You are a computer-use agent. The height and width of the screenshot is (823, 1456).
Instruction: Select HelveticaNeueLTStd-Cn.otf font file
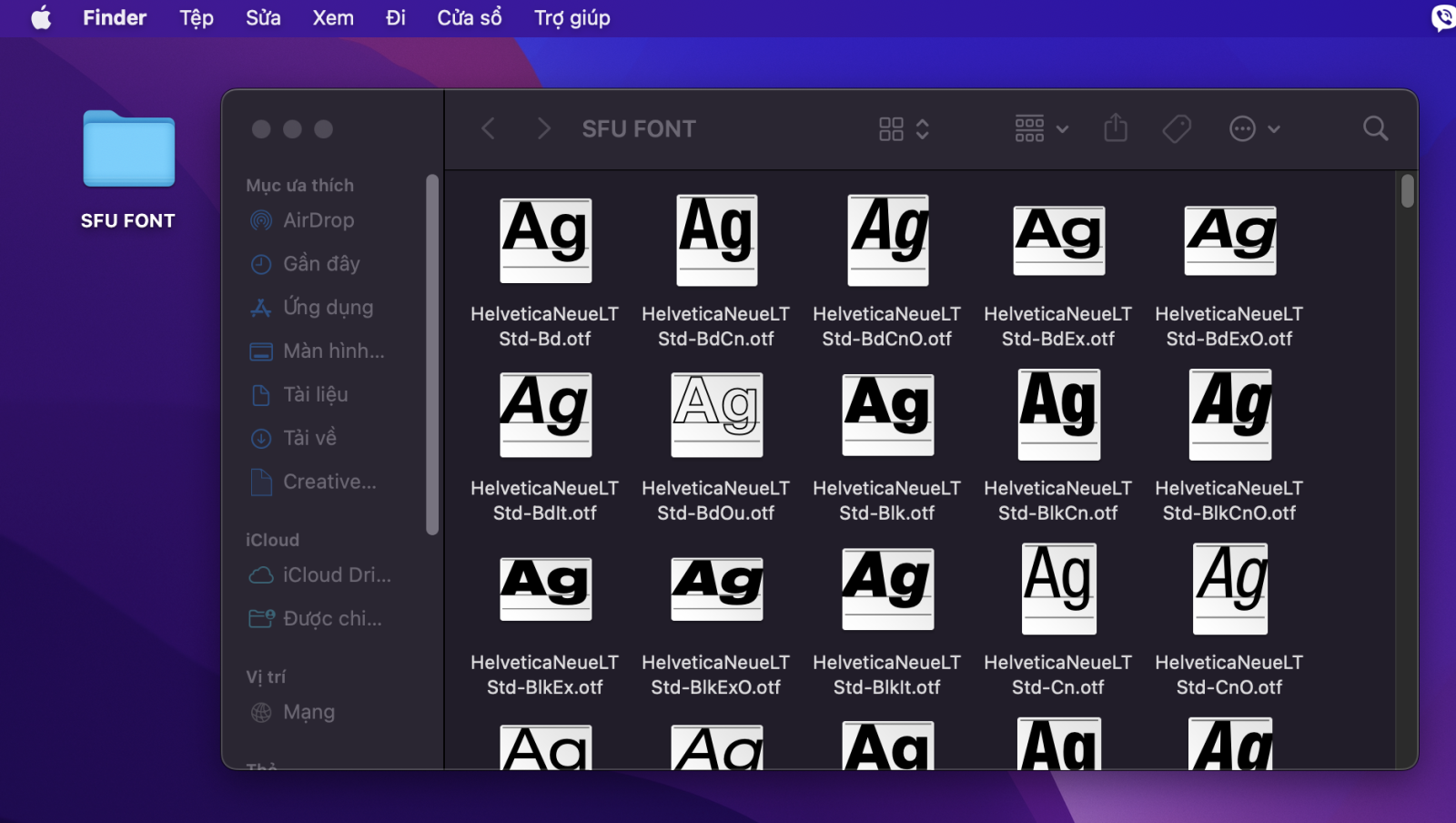1058,621
